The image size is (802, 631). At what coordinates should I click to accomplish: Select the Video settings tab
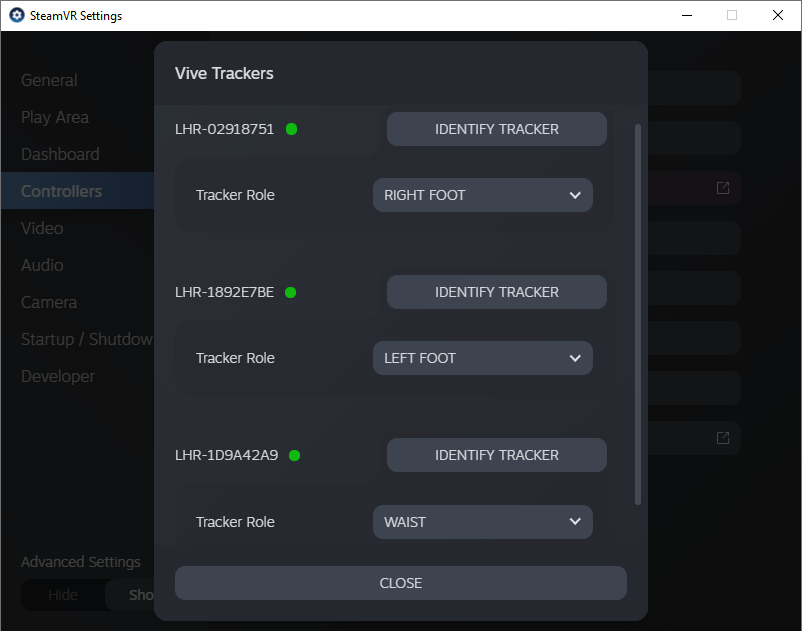[42, 228]
